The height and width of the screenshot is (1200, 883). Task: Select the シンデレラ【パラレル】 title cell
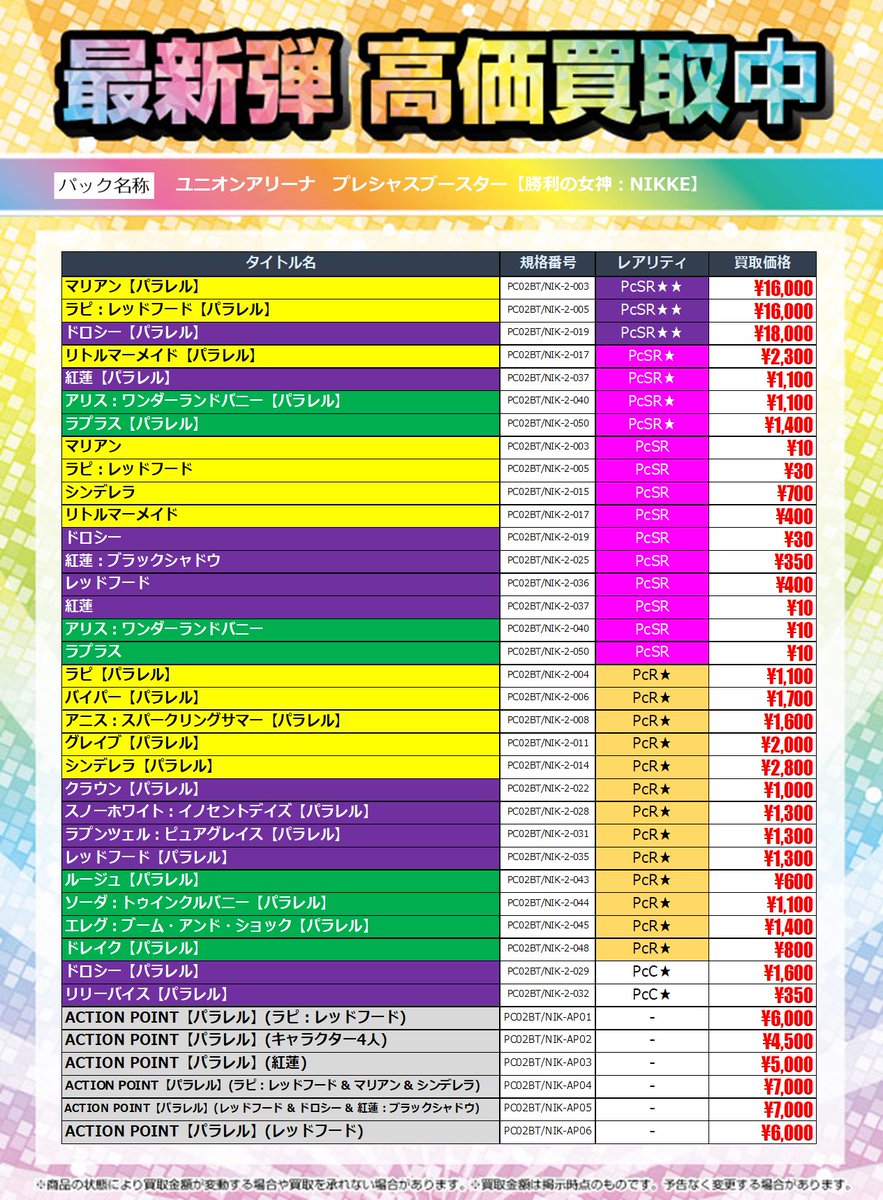click(x=281, y=767)
